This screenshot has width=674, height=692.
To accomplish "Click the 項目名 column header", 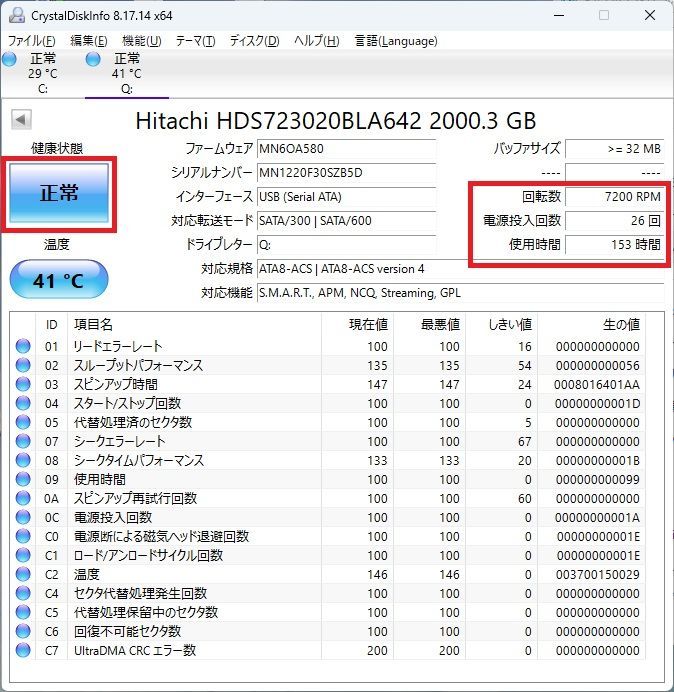I will tap(194, 324).
